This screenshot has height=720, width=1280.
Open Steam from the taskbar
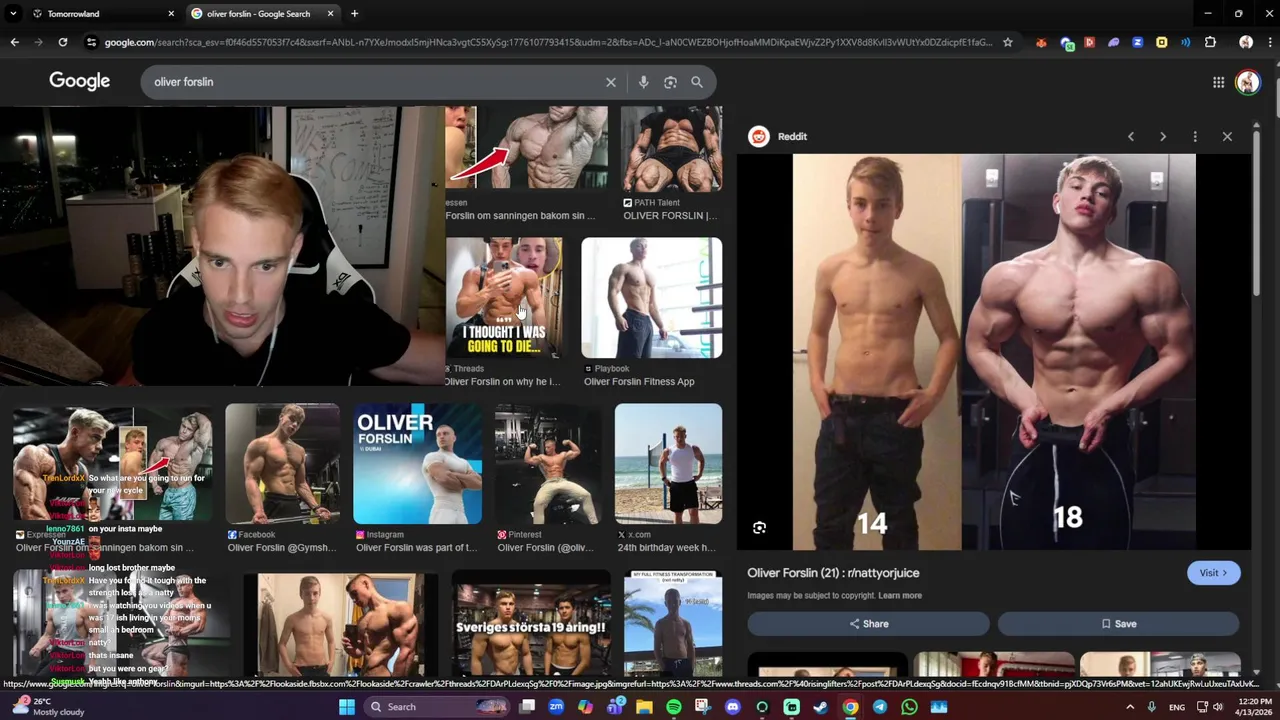tap(821, 707)
